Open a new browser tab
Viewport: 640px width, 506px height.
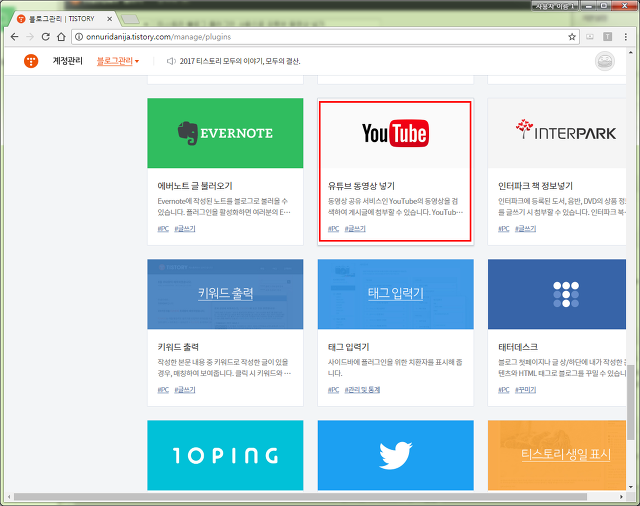pos(131,19)
